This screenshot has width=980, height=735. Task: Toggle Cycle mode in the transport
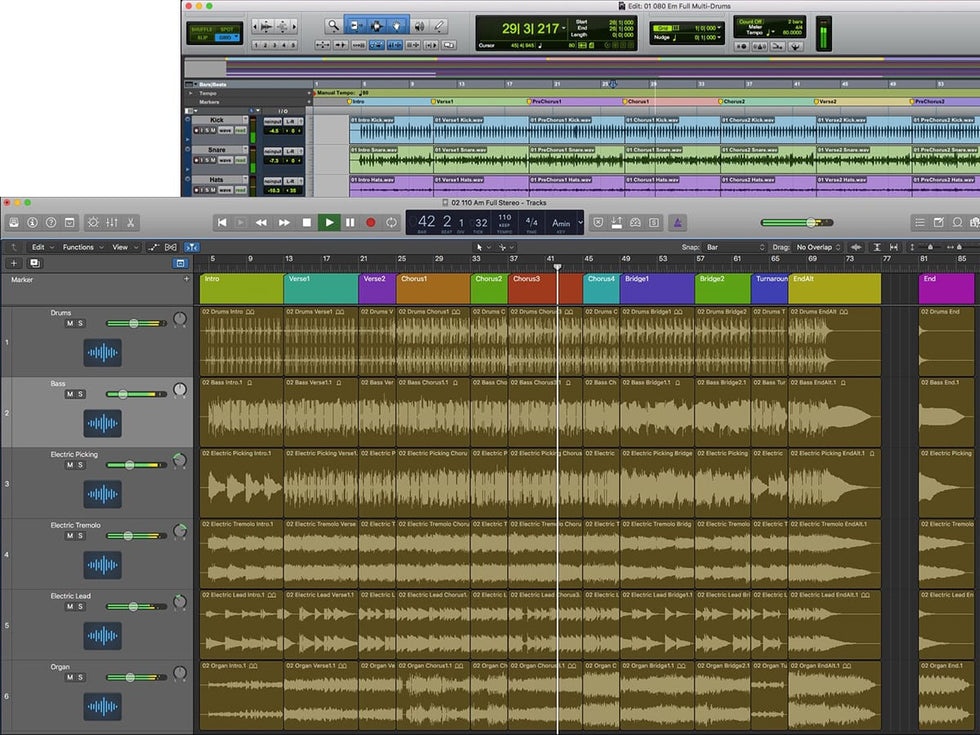coord(391,222)
